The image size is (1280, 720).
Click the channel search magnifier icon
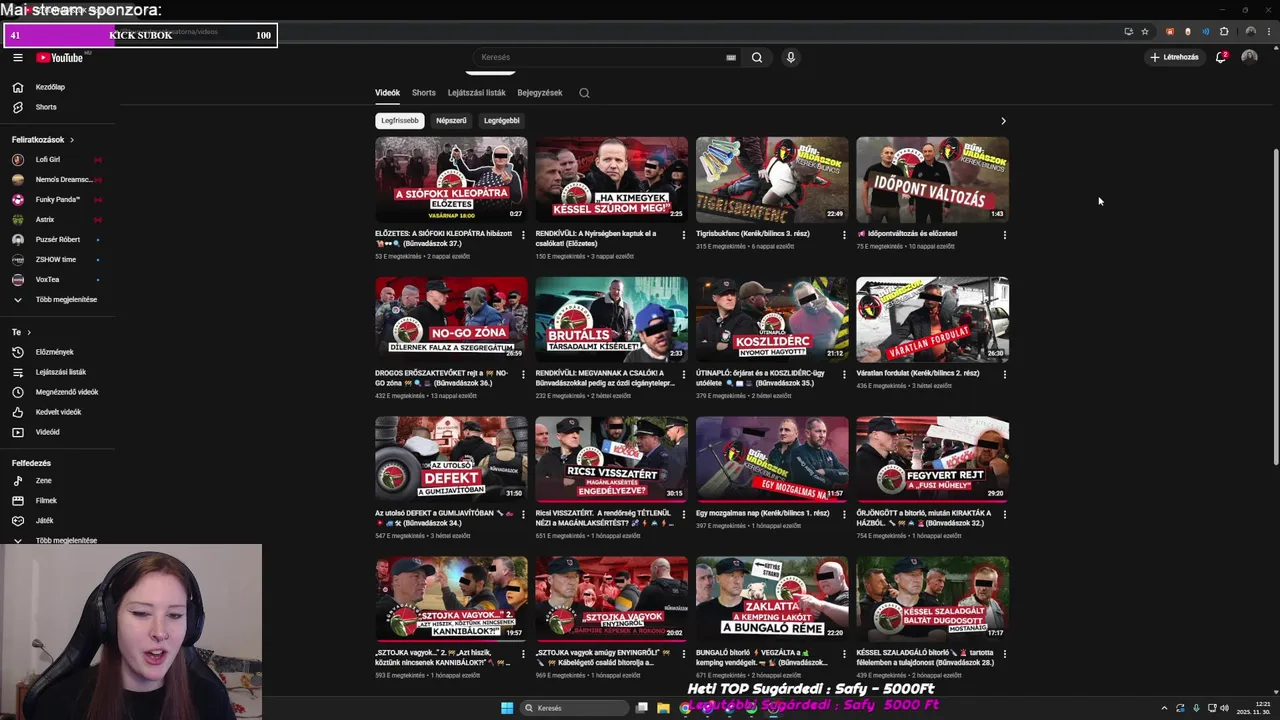584,93
